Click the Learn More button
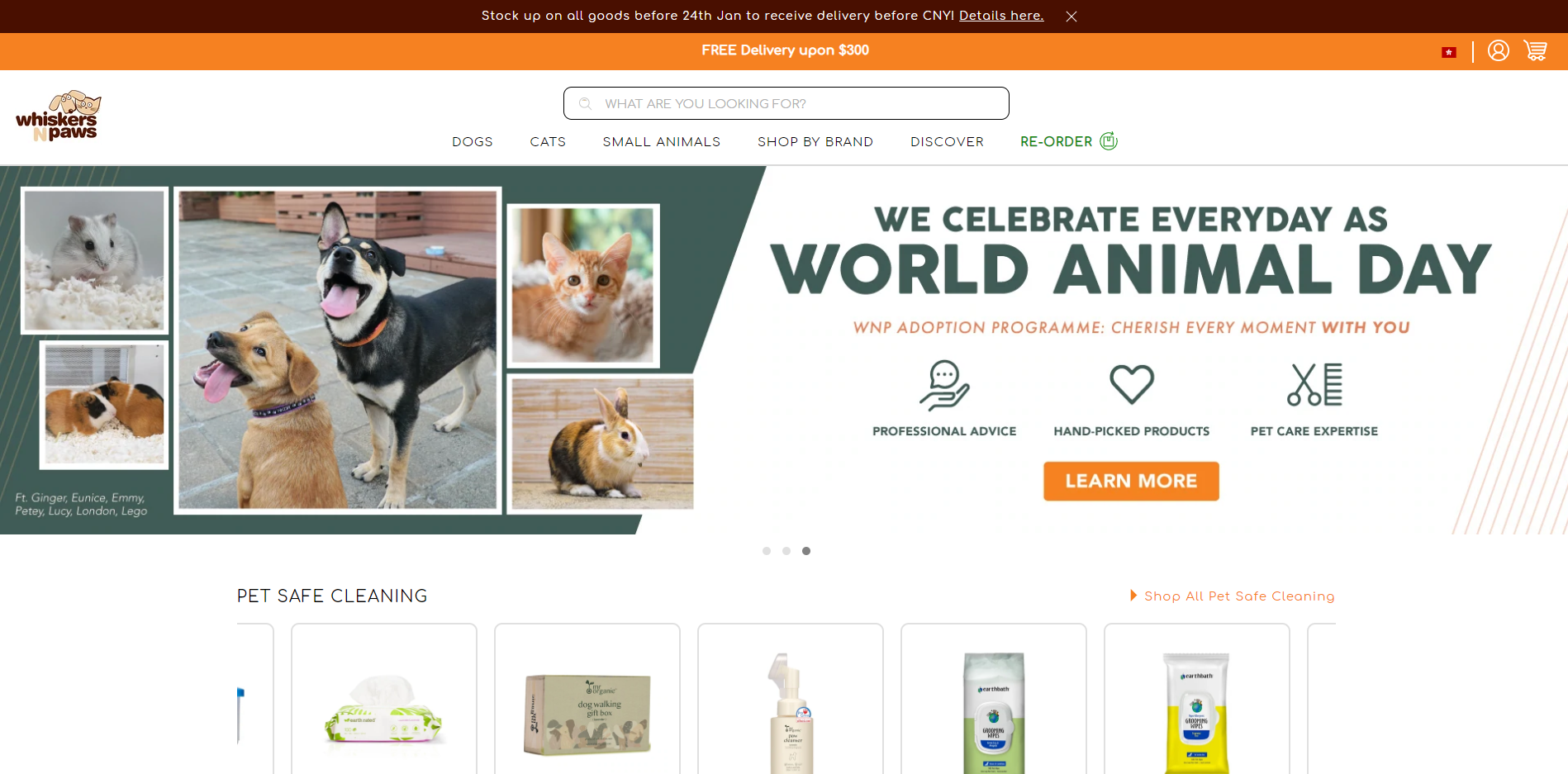This screenshot has width=1568, height=774. pos(1131,481)
